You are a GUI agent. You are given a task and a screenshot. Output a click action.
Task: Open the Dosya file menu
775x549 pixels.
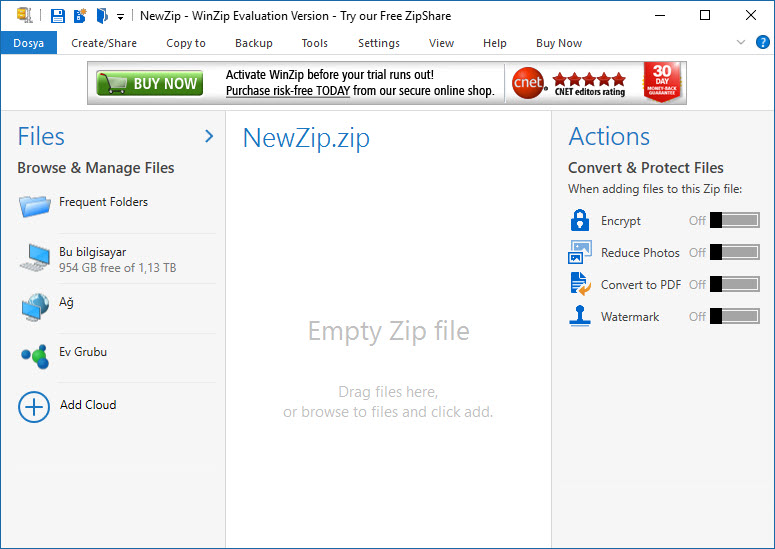click(x=29, y=43)
